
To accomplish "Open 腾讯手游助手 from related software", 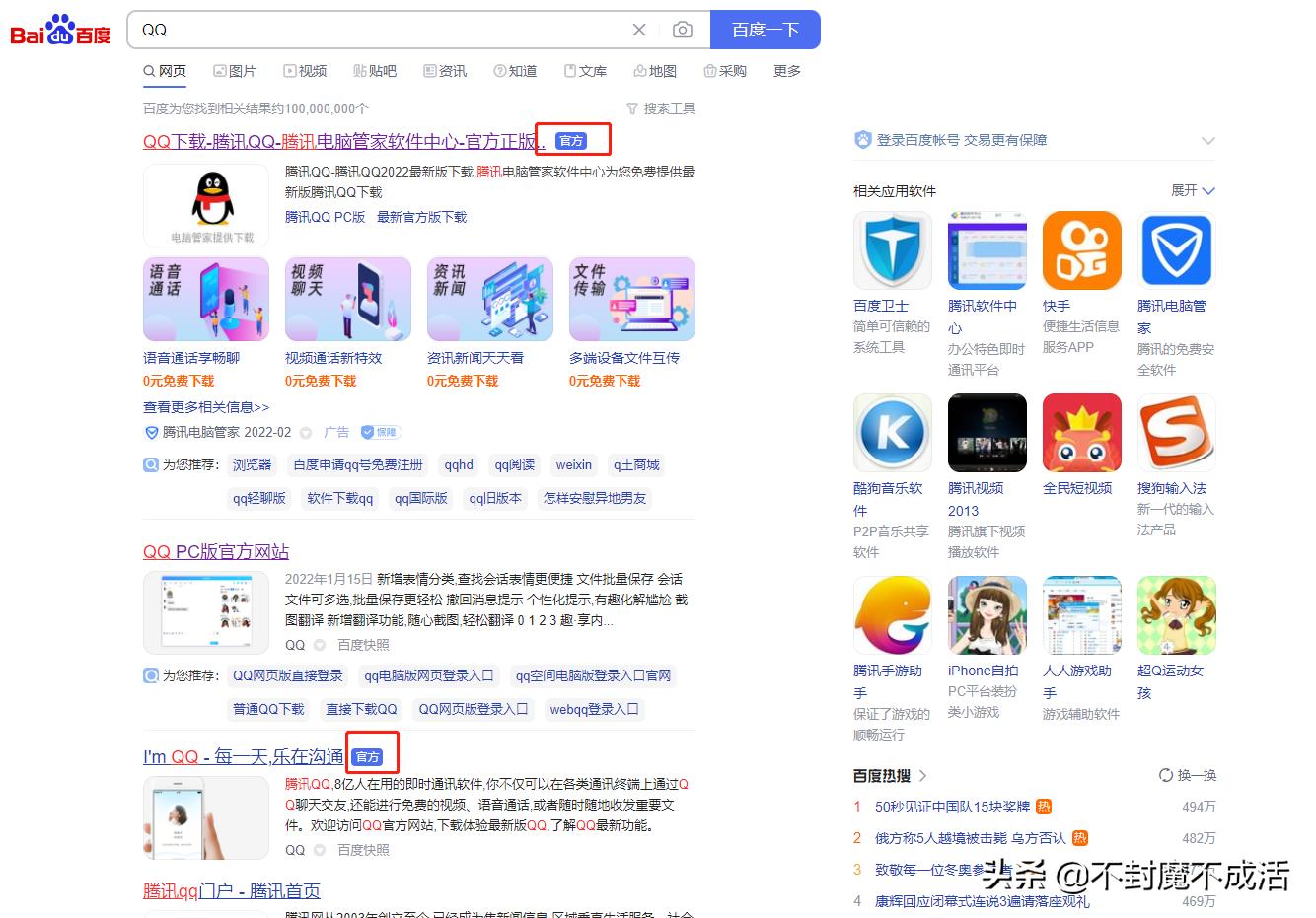I will pyautogui.click(x=892, y=614).
